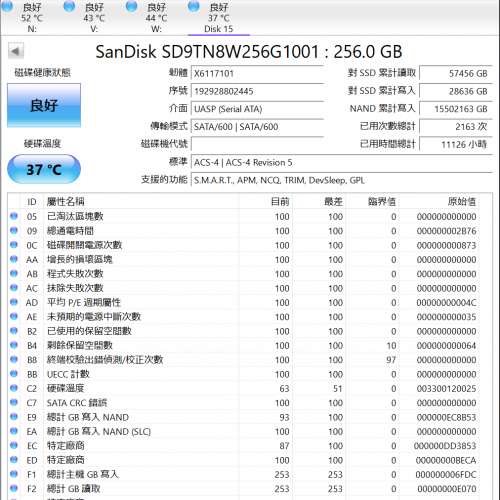Viewport: 500px width, 500px height.
Task: Click the status dot for attribute AA
Action: click(14, 259)
